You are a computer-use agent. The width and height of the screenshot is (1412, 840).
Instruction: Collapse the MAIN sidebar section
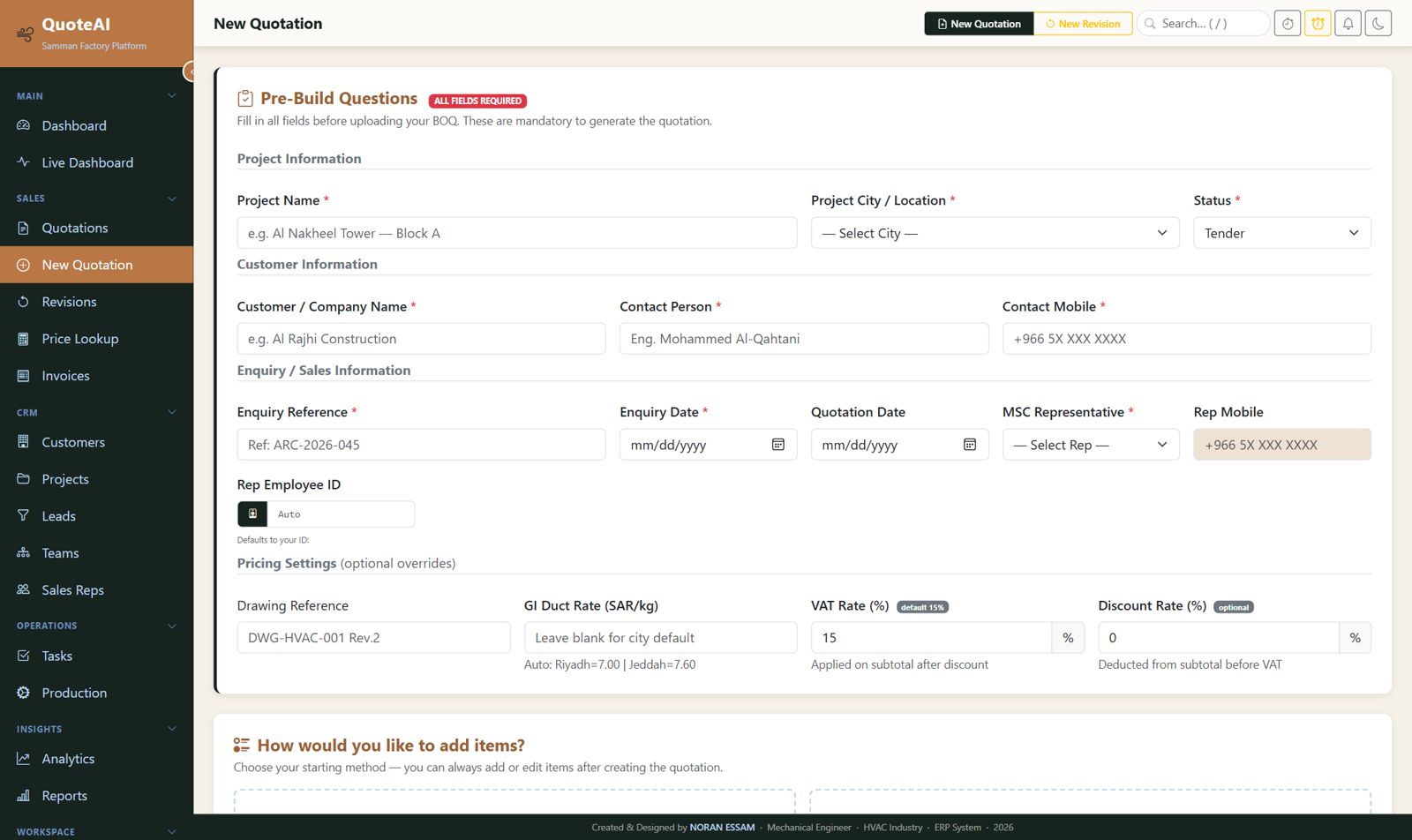tap(172, 96)
